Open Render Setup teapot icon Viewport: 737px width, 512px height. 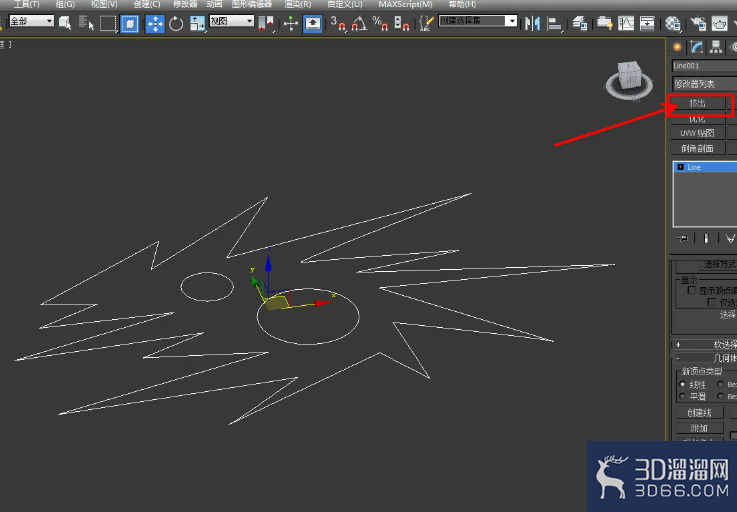[x=698, y=24]
